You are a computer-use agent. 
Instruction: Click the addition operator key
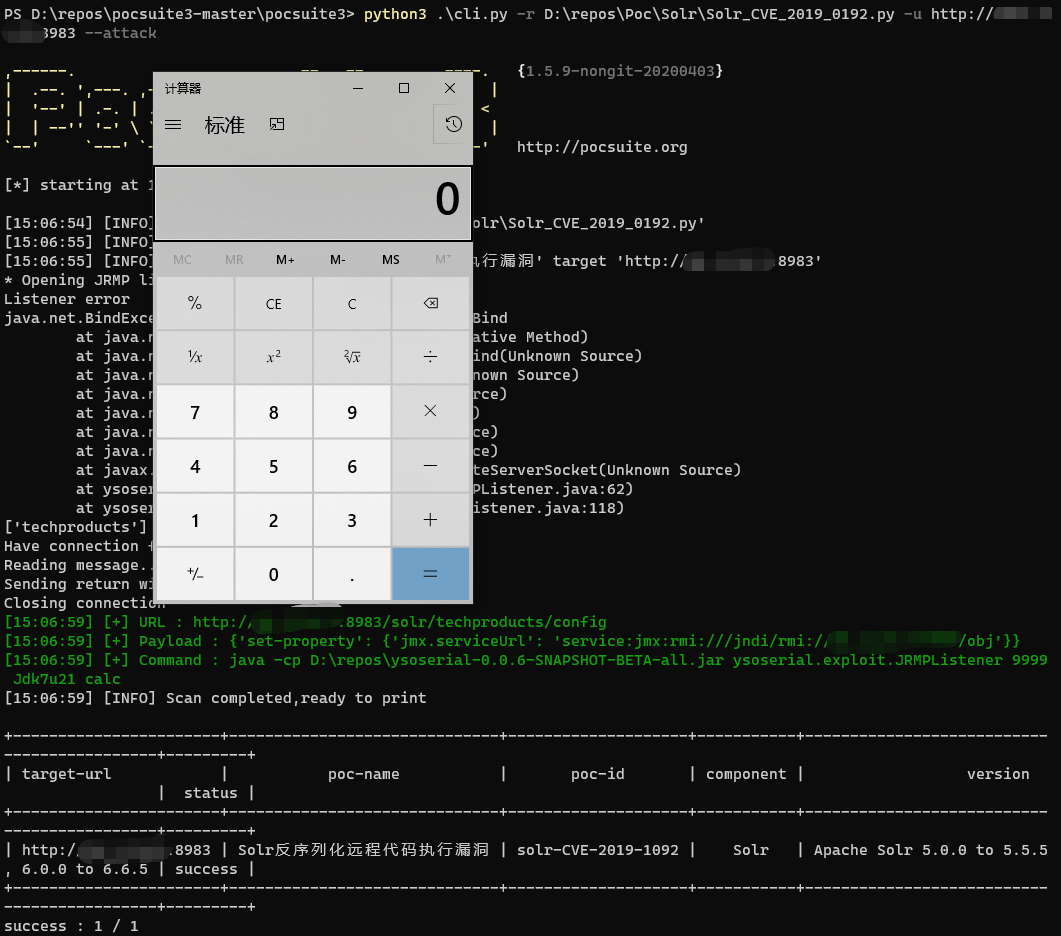coord(430,520)
